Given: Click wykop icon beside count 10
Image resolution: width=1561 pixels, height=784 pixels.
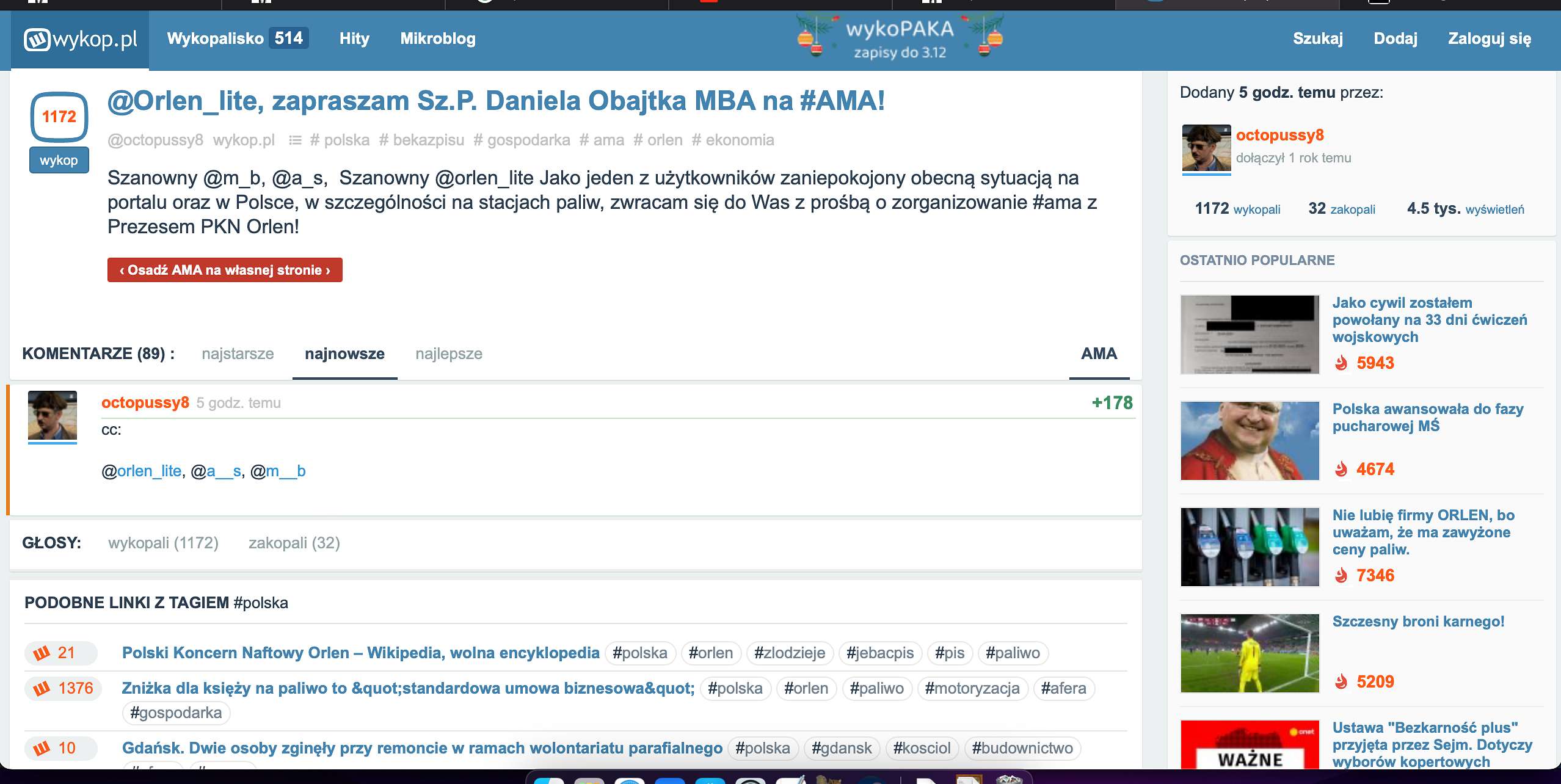Looking at the screenshot, I should coord(42,748).
